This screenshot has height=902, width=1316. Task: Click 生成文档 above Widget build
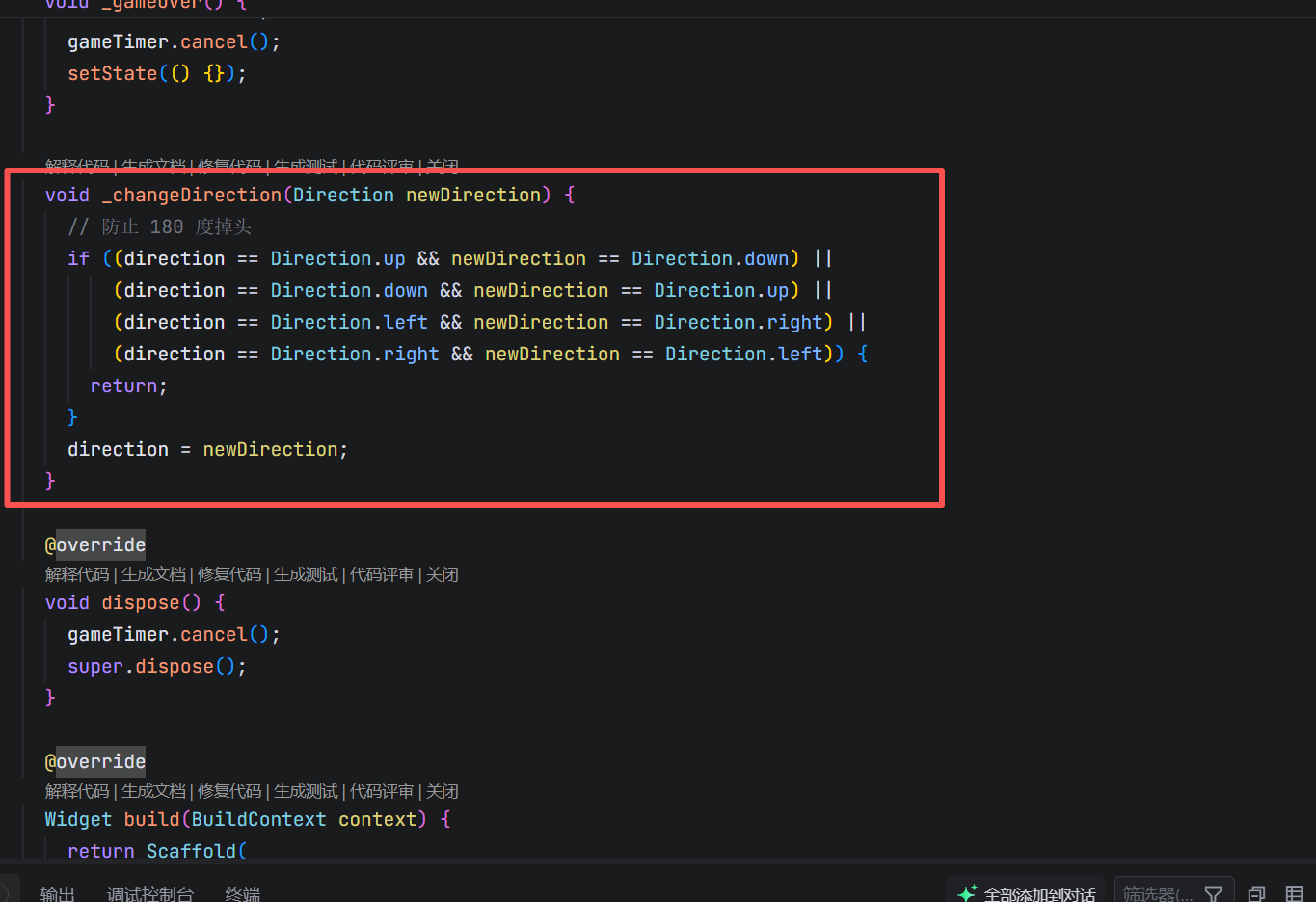click(153, 791)
